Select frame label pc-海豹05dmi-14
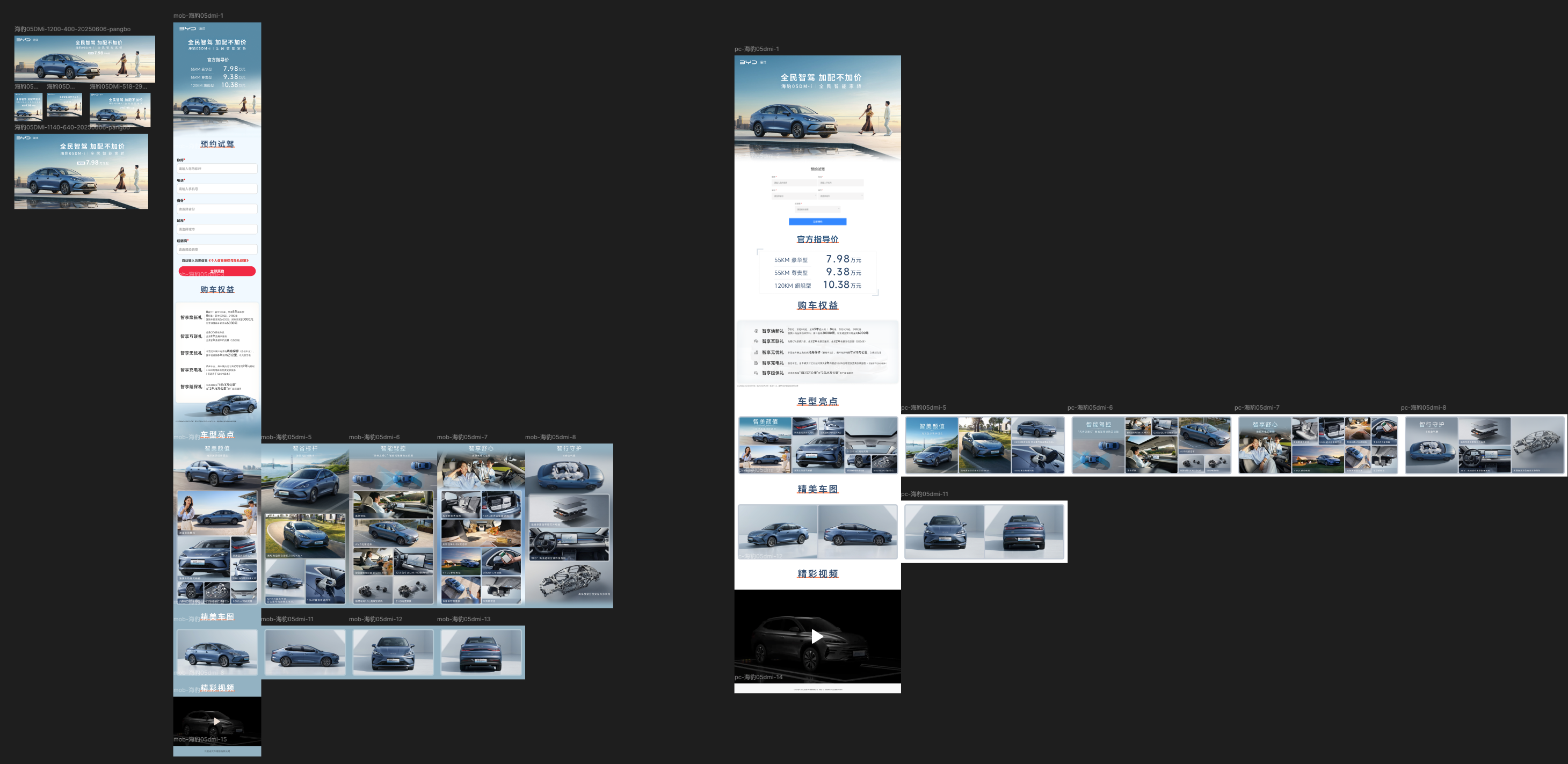 coord(758,677)
